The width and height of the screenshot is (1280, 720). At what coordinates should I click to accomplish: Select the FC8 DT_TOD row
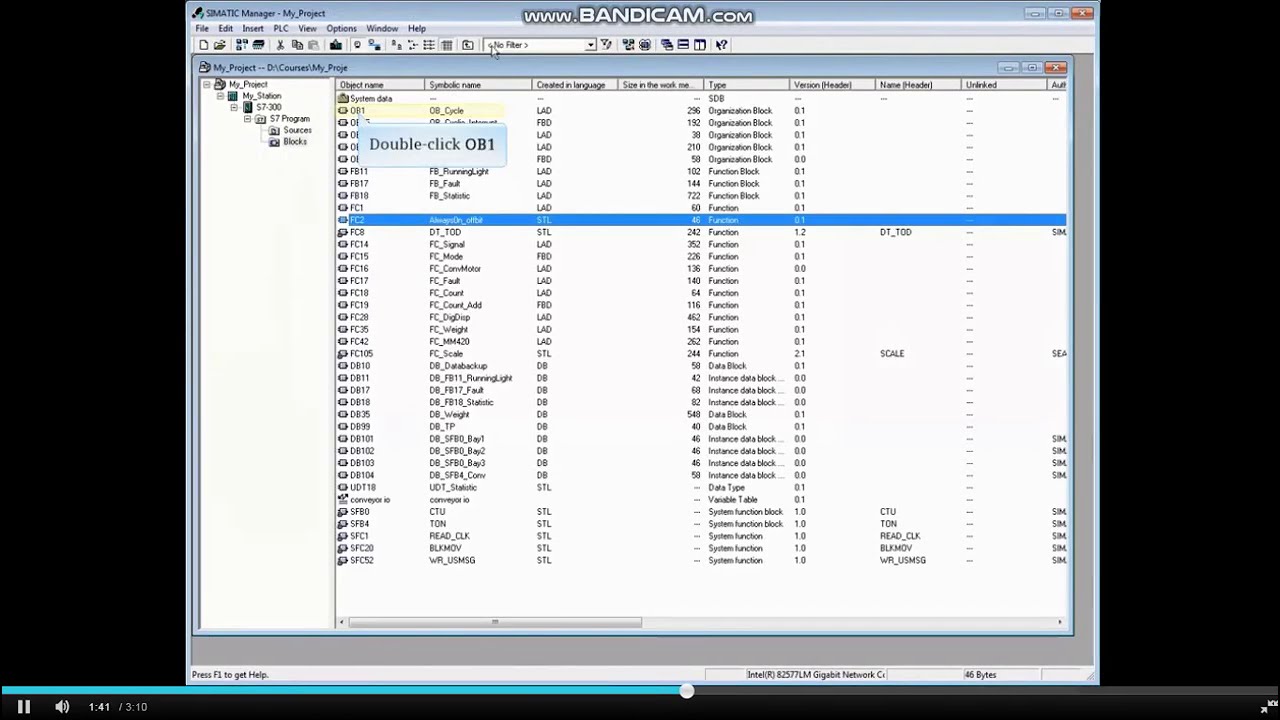pos(701,232)
